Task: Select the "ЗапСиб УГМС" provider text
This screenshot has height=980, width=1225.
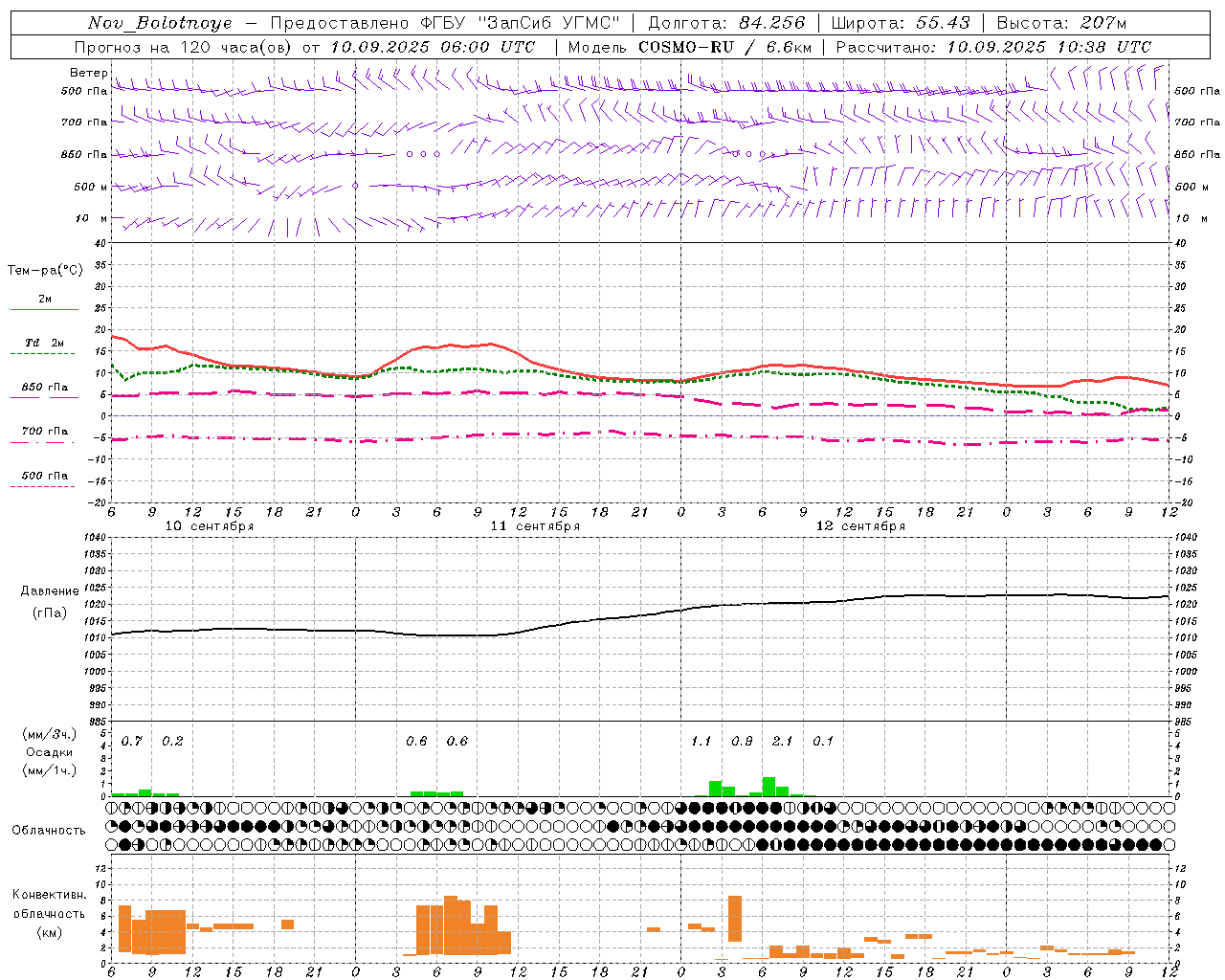Action: tap(547, 23)
